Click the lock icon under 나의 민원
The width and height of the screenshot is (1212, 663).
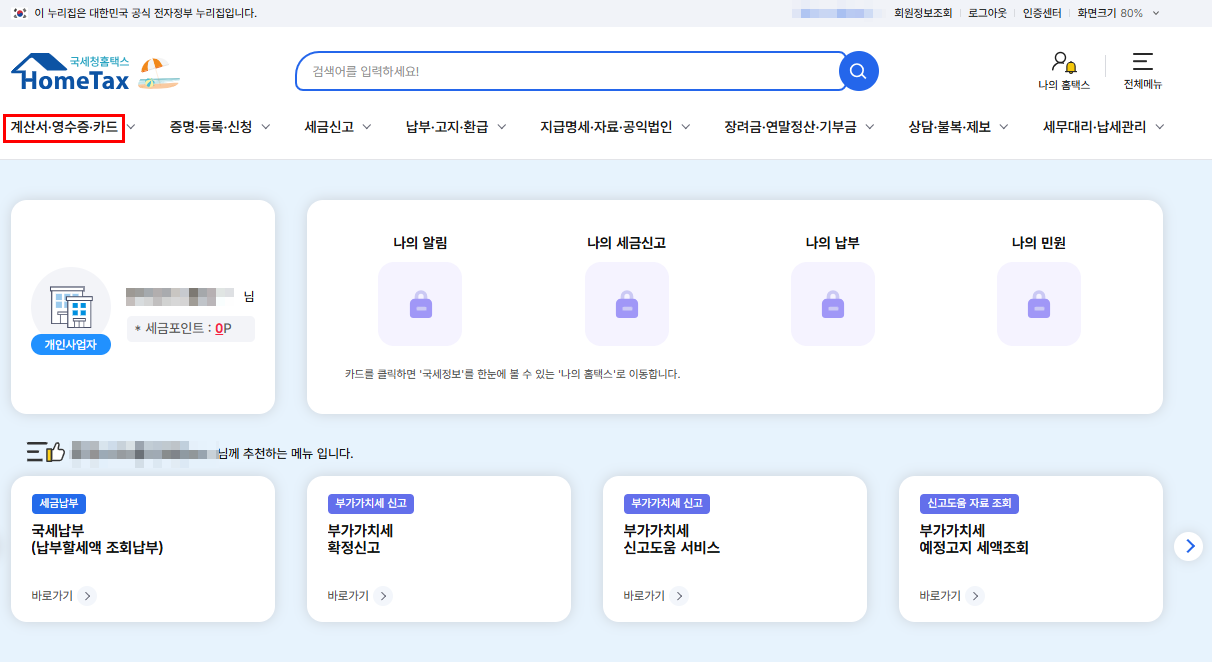1038,304
